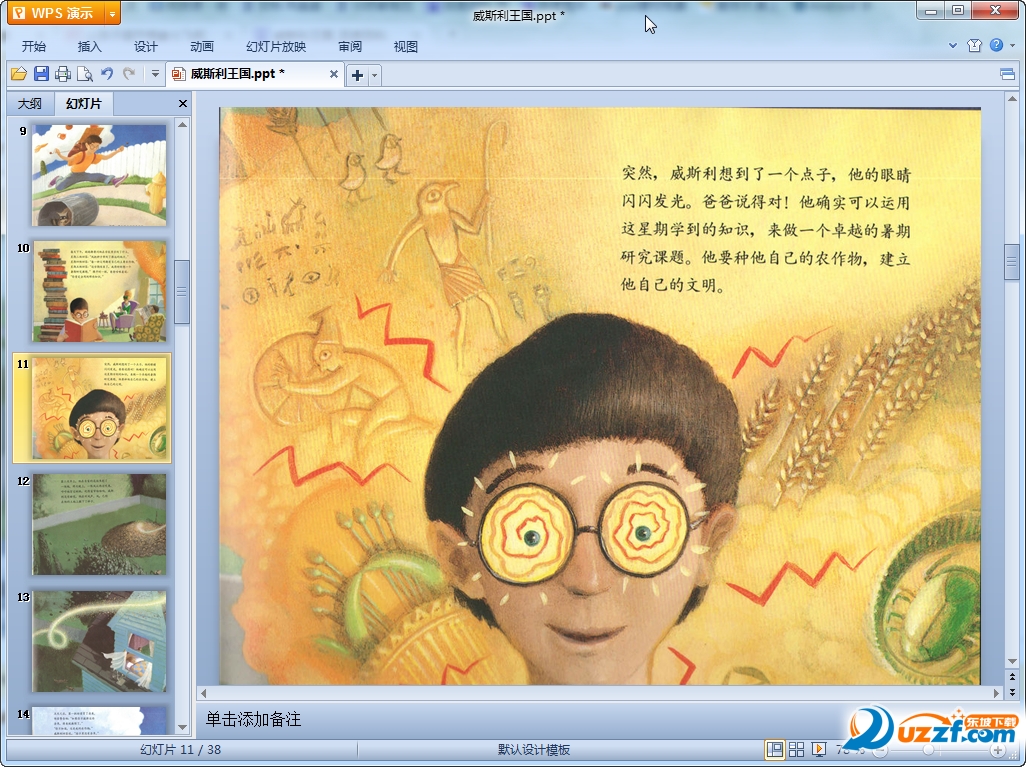Image resolution: width=1026 pixels, height=767 pixels.
Task: Close the 威斯利王国.ppt document tab
Action: click(334, 74)
